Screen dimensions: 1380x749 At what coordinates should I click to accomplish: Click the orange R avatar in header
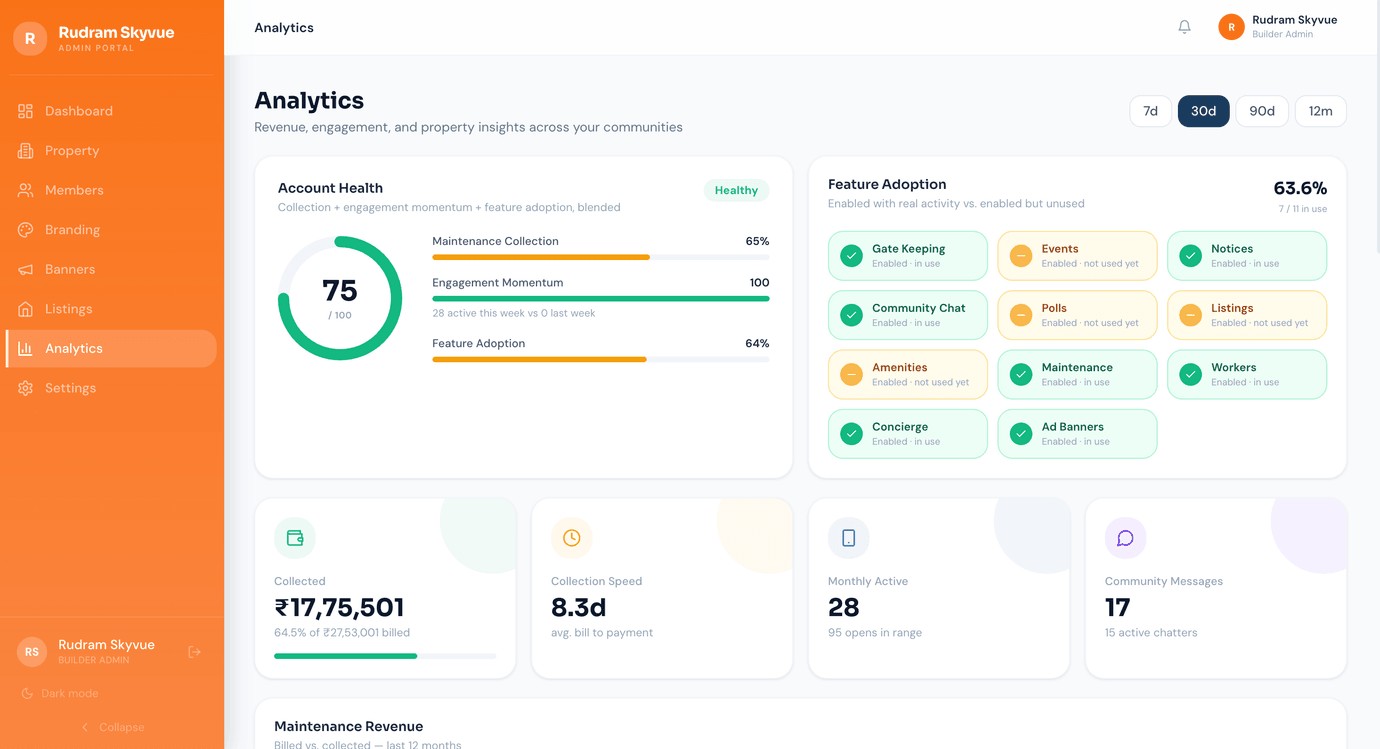tap(1231, 27)
